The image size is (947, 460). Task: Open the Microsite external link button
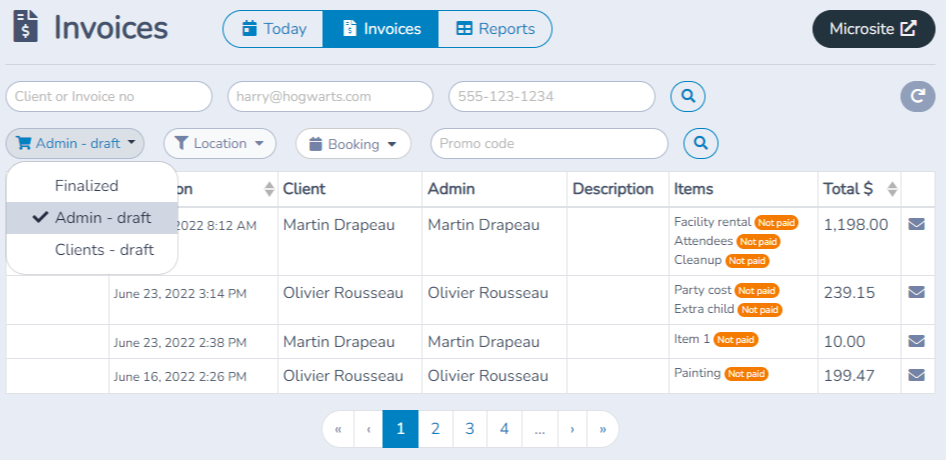[873, 28]
